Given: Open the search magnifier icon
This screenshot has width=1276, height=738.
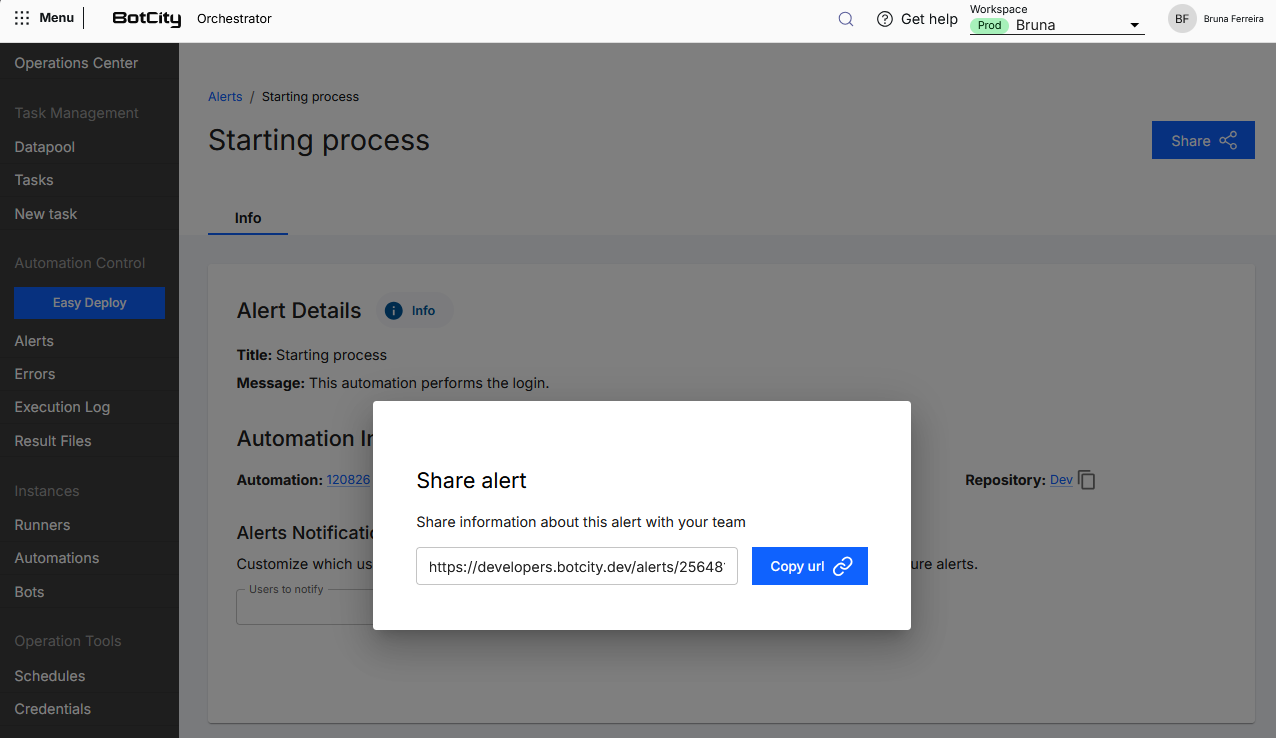Looking at the screenshot, I should [846, 19].
